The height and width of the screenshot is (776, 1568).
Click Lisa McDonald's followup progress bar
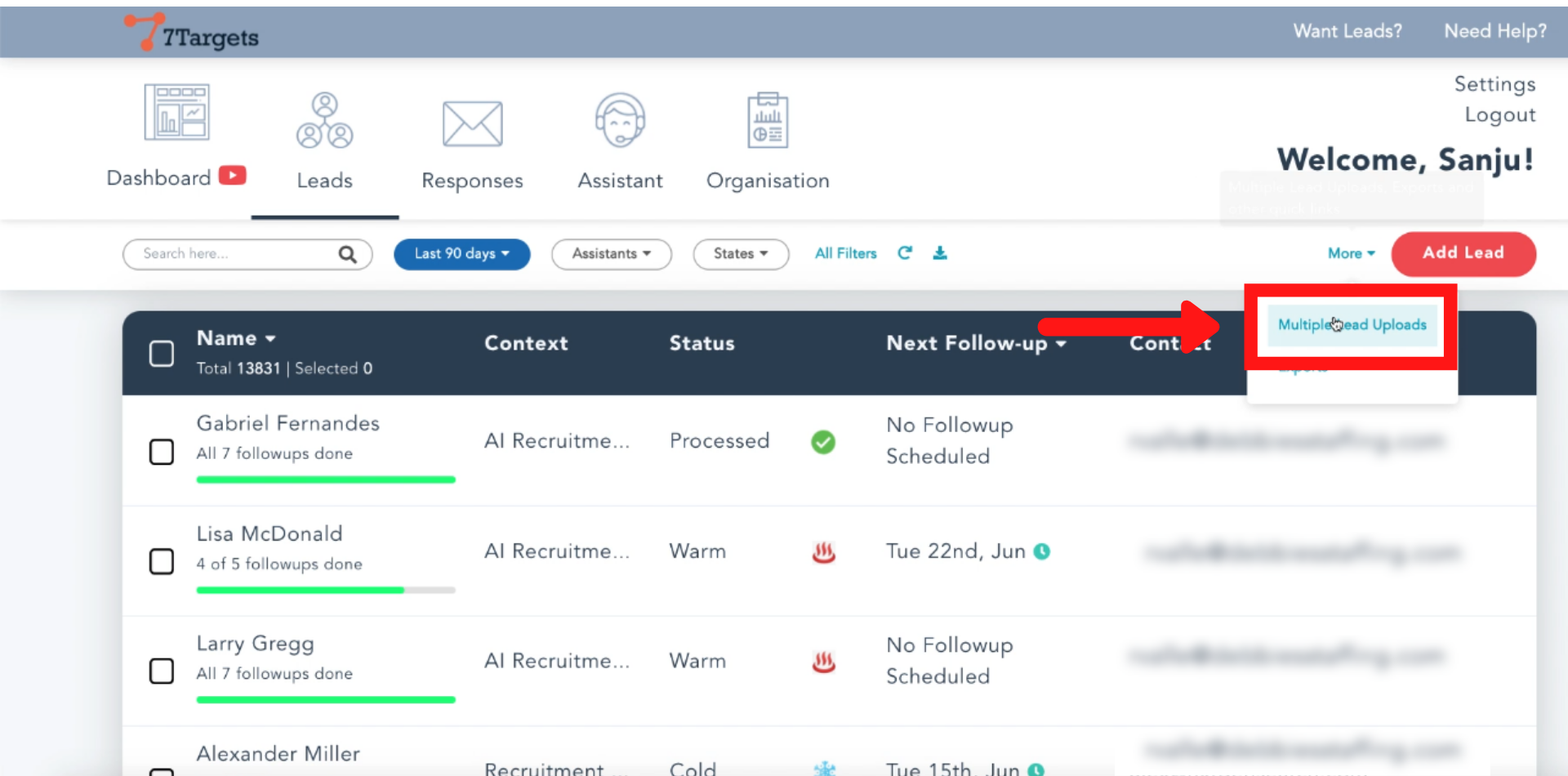(x=325, y=590)
